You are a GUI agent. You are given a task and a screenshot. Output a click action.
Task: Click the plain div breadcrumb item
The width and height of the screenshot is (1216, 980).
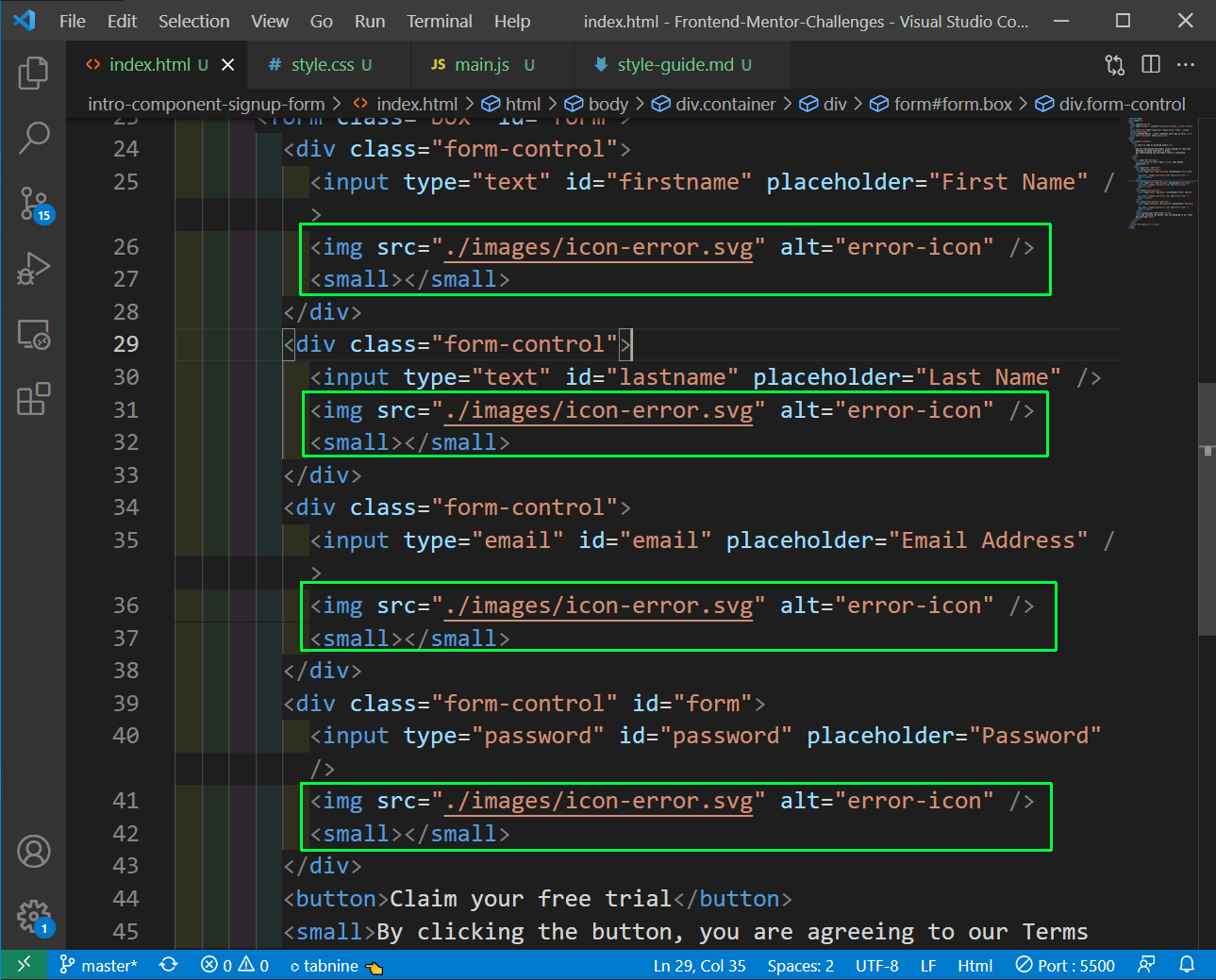coord(825,104)
